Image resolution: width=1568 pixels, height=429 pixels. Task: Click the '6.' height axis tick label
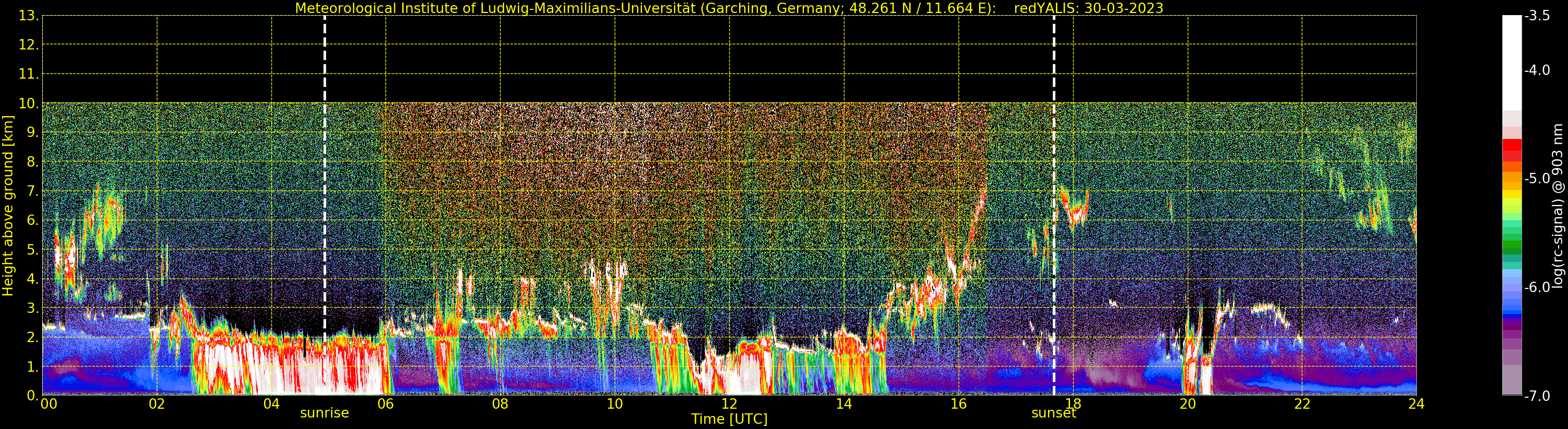[32, 220]
